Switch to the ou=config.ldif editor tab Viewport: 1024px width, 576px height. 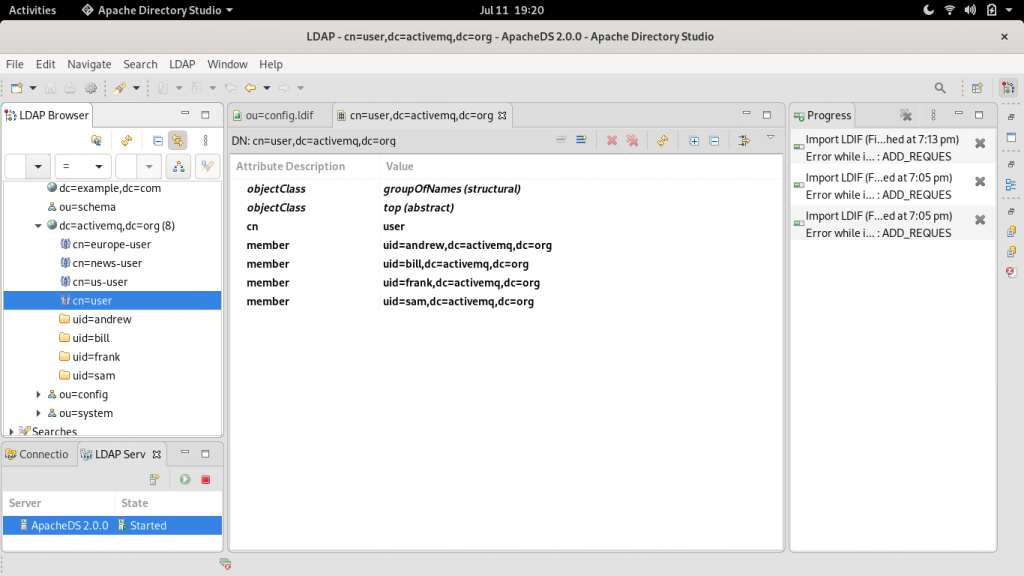pyautogui.click(x=279, y=115)
